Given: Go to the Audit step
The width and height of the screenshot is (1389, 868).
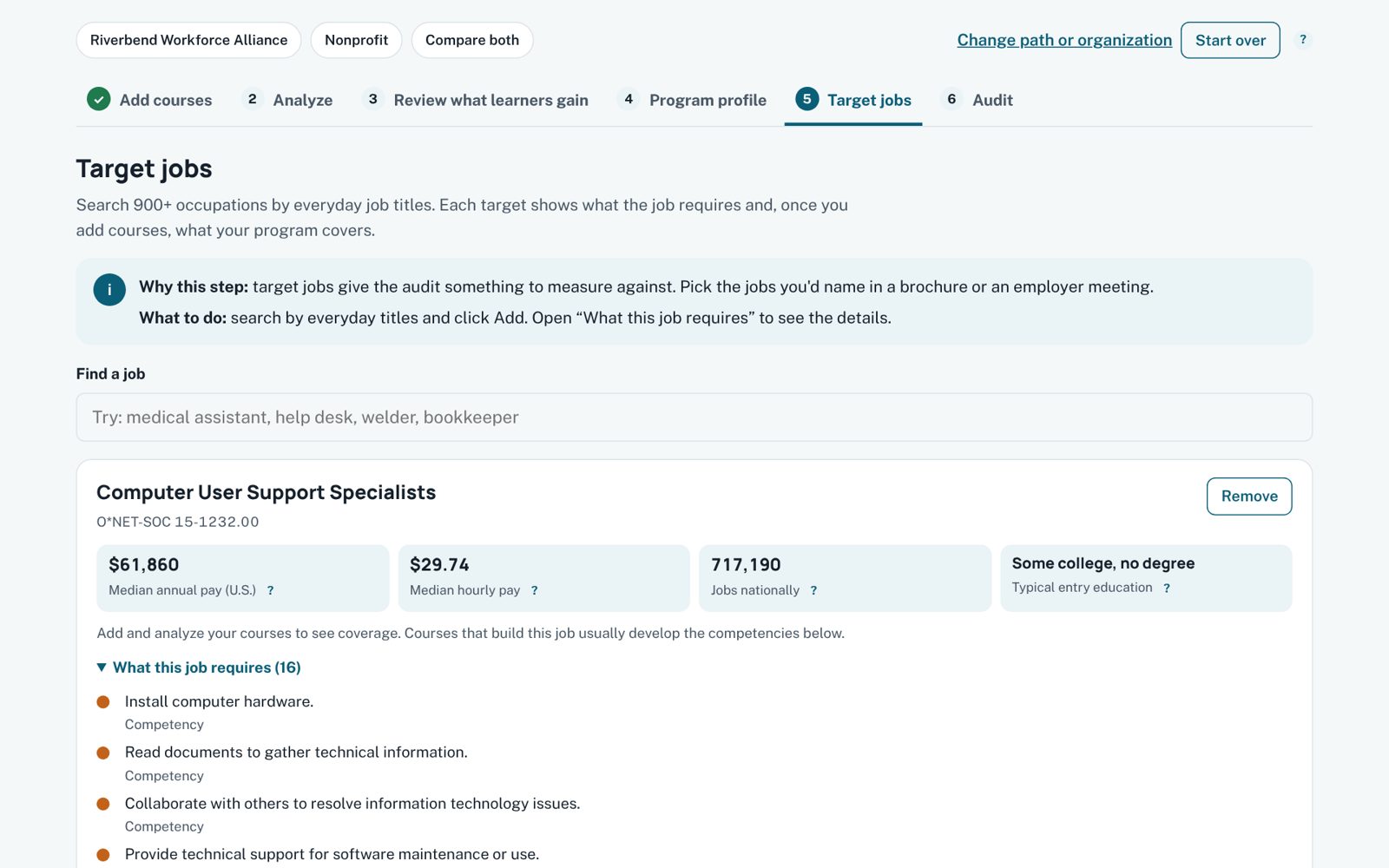Looking at the screenshot, I should pos(978,100).
